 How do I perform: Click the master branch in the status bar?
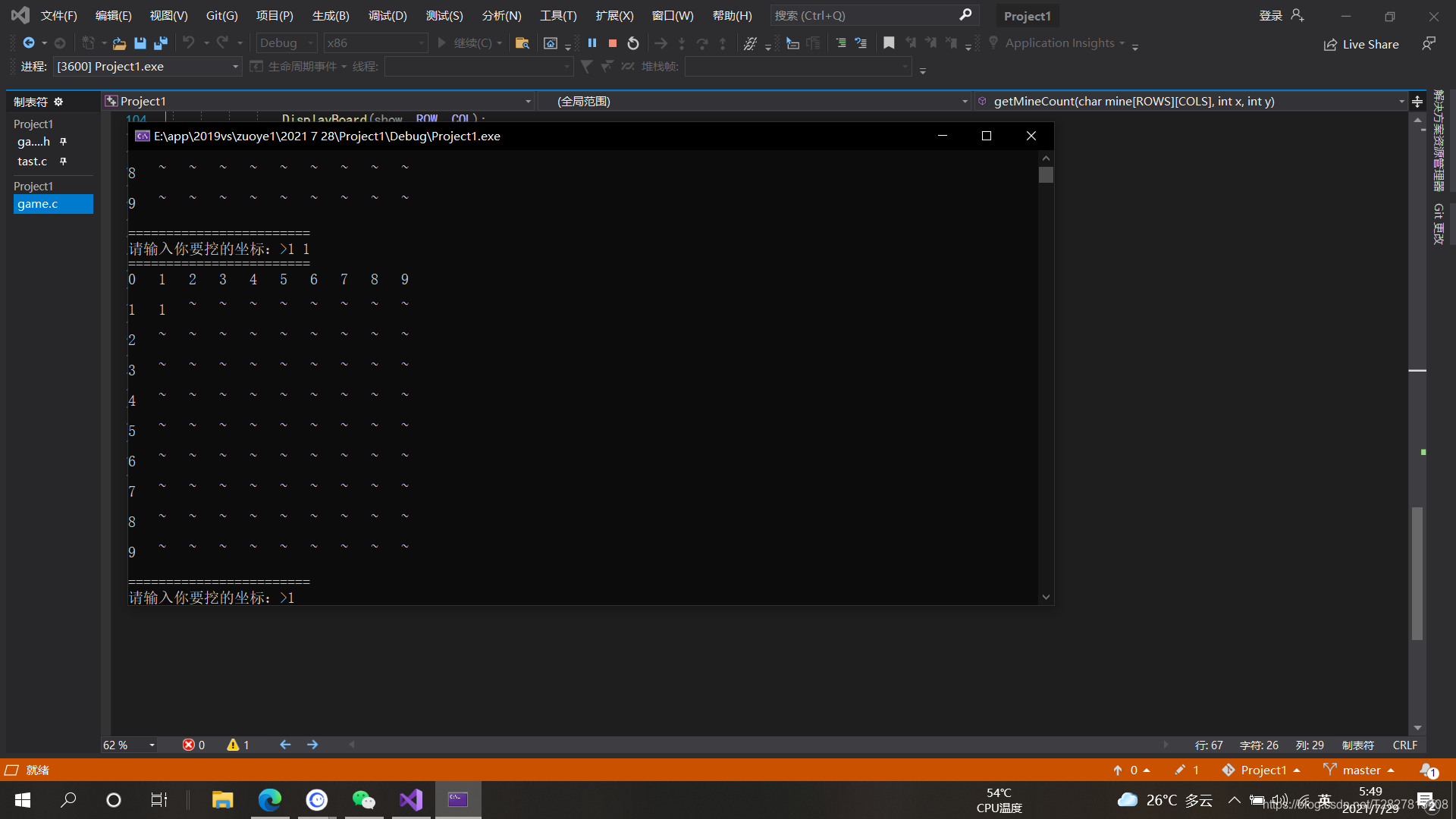click(1360, 770)
